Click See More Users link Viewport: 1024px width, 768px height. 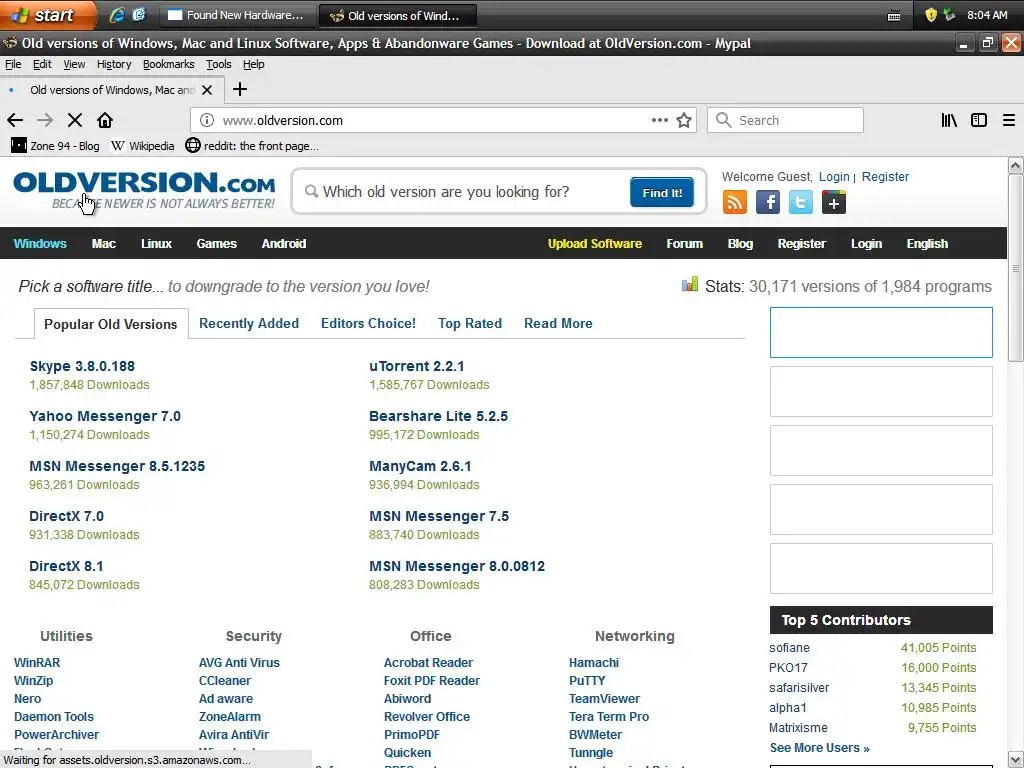820,748
